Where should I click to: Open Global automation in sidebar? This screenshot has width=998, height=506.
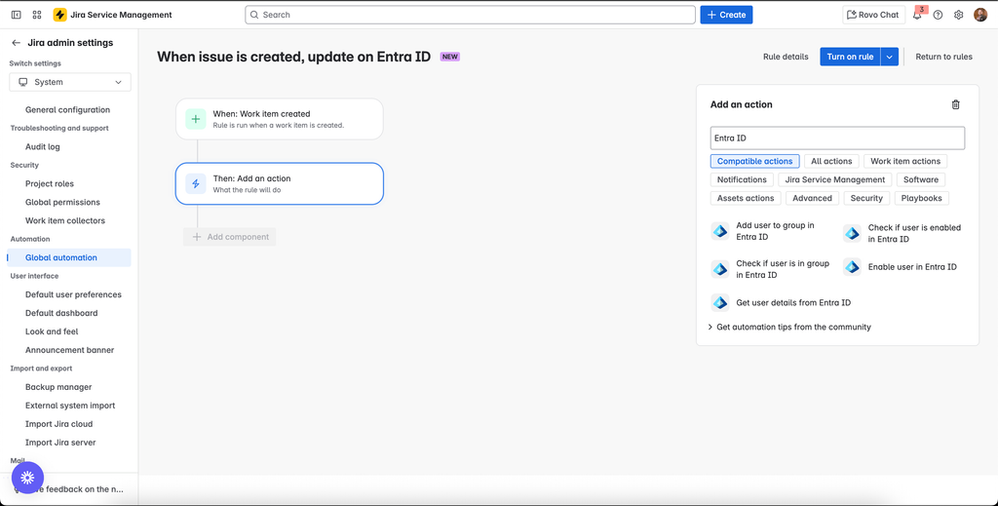pyautogui.click(x=69, y=257)
